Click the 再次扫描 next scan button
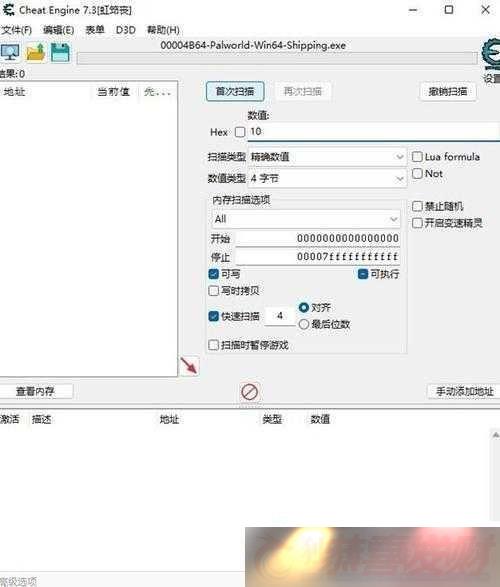 coord(303,91)
